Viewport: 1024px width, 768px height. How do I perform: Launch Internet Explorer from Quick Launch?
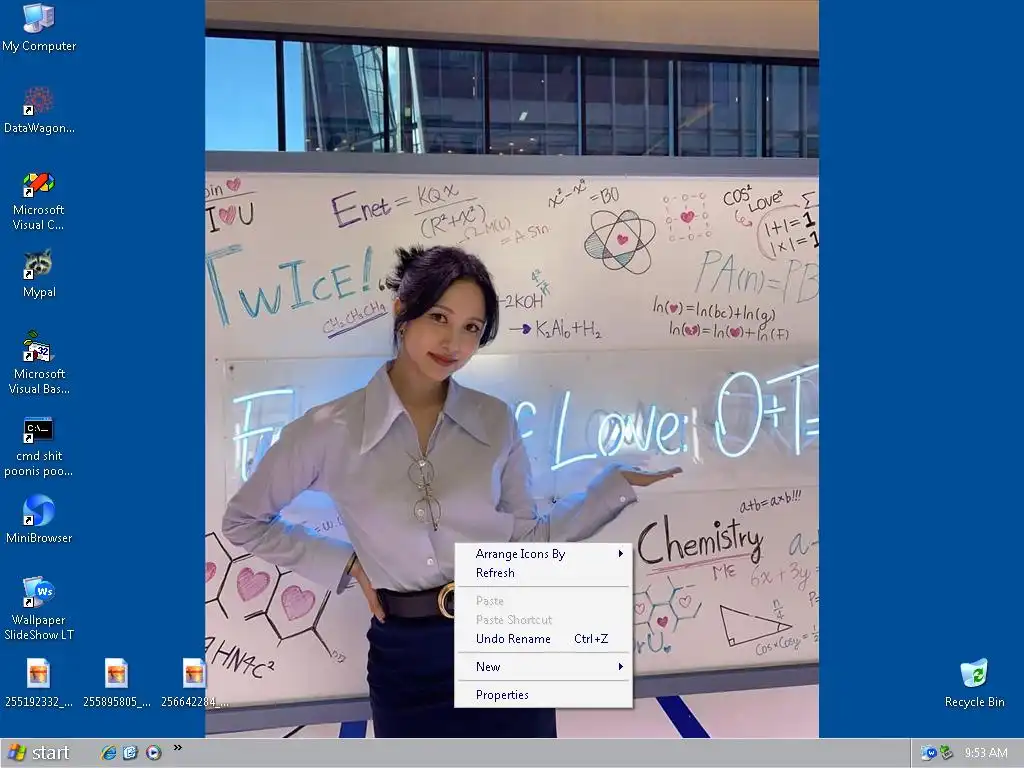tap(108, 753)
